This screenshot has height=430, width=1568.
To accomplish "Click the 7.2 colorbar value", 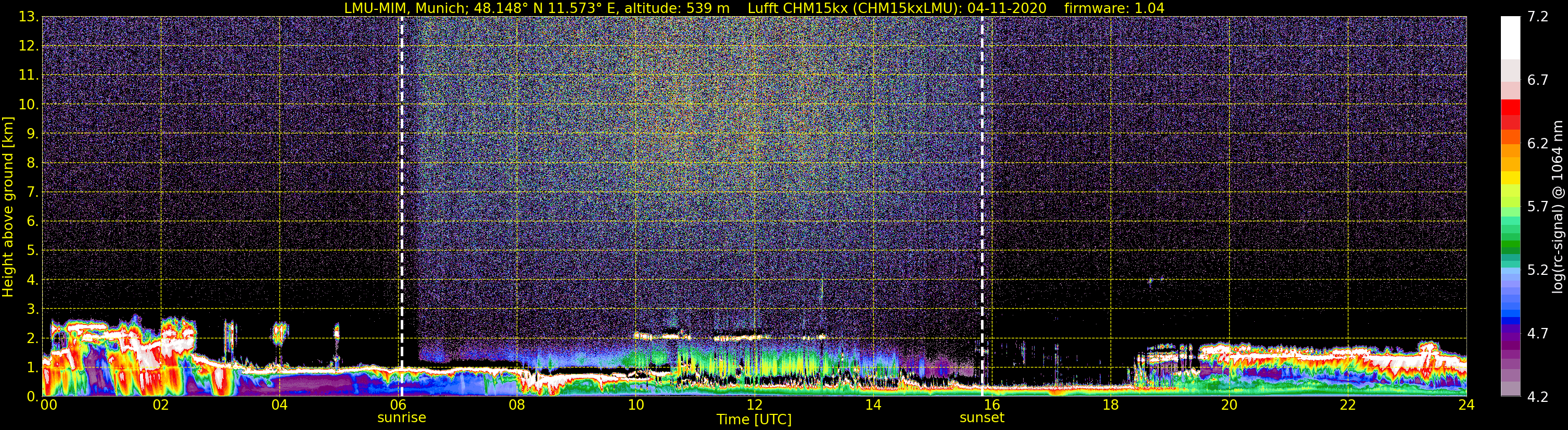I will 1538,17.
